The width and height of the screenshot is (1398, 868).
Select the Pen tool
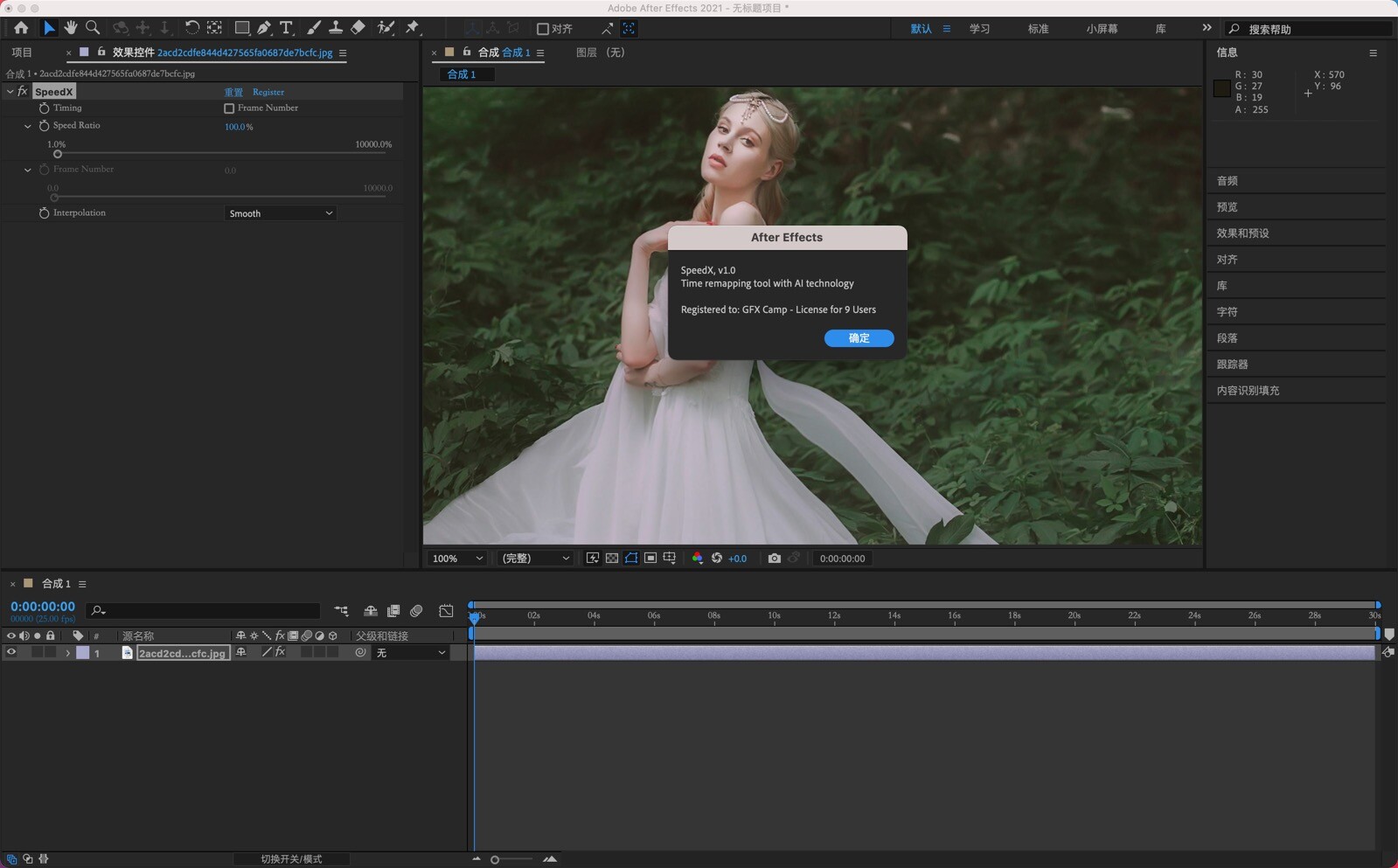click(x=263, y=28)
